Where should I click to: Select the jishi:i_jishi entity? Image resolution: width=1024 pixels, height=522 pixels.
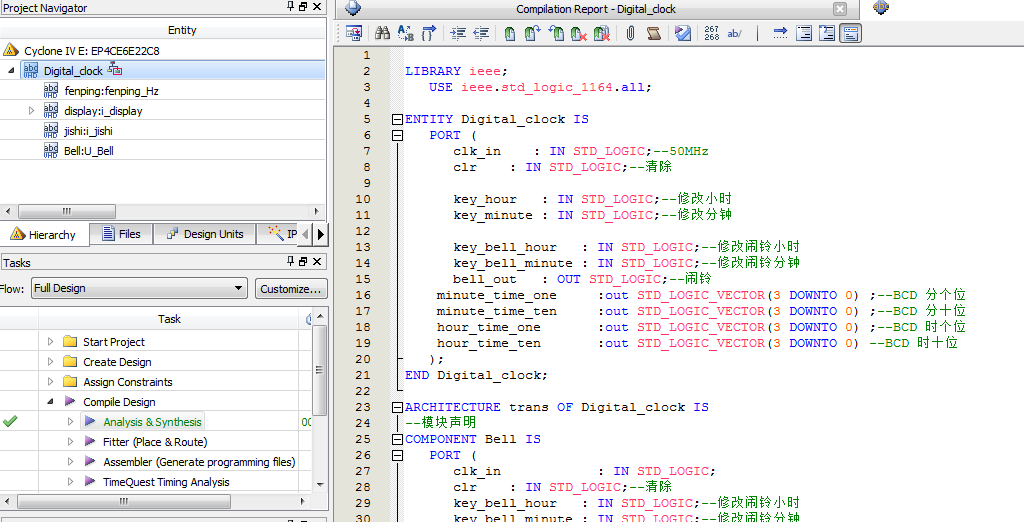click(x=88, y=131)
